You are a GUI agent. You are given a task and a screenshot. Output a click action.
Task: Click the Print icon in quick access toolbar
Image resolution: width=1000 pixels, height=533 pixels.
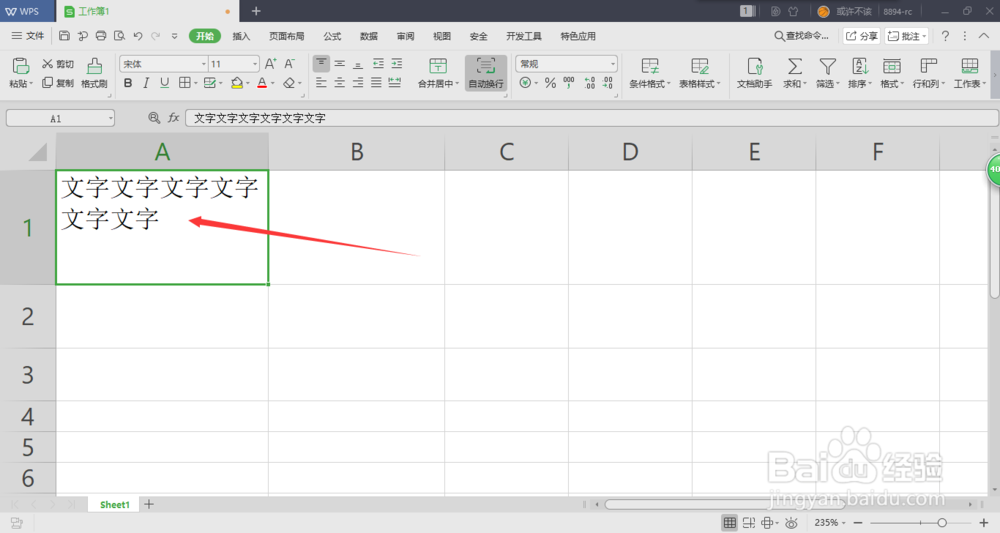coord(101,36)
